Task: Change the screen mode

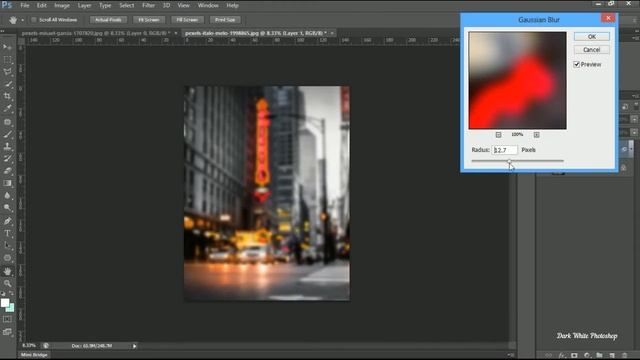Action: point(7,332)
